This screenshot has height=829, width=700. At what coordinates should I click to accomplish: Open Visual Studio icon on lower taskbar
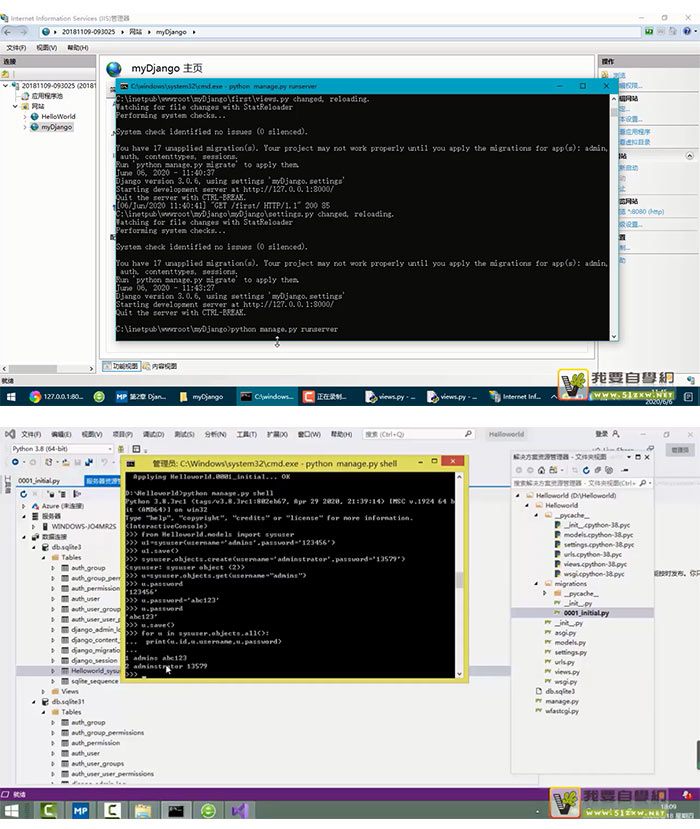[240, 810]
